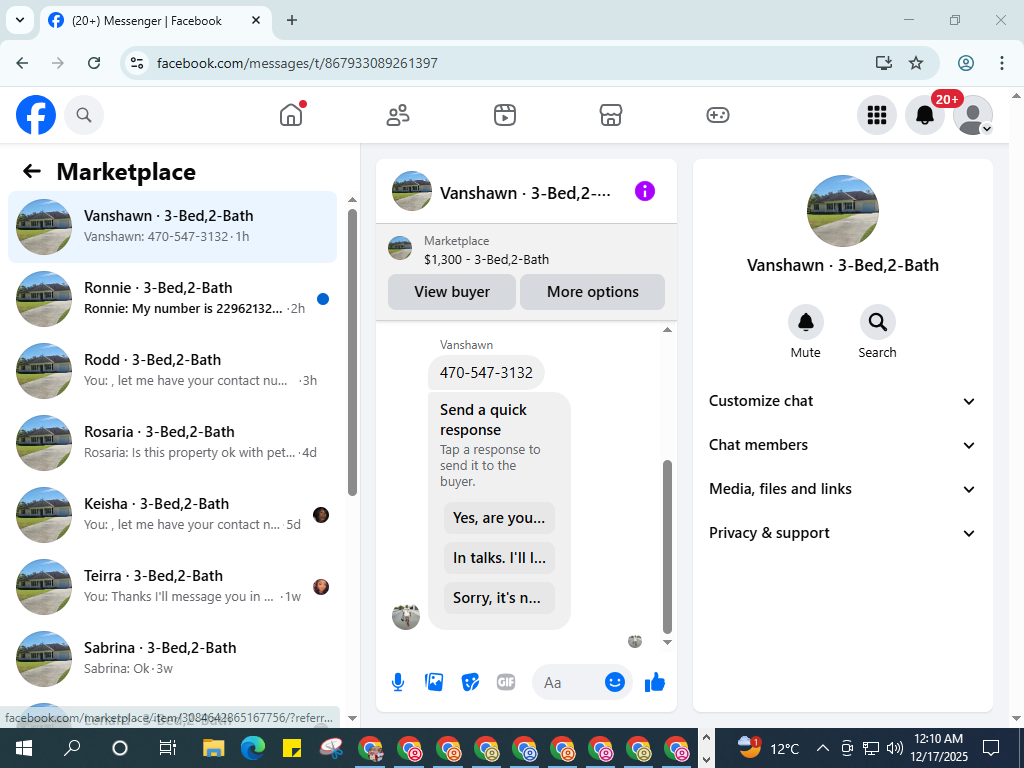This screenshot has width=1024, height=768.
Task: Click conversation header house thumbnail
Action: [x=411, y=191]
